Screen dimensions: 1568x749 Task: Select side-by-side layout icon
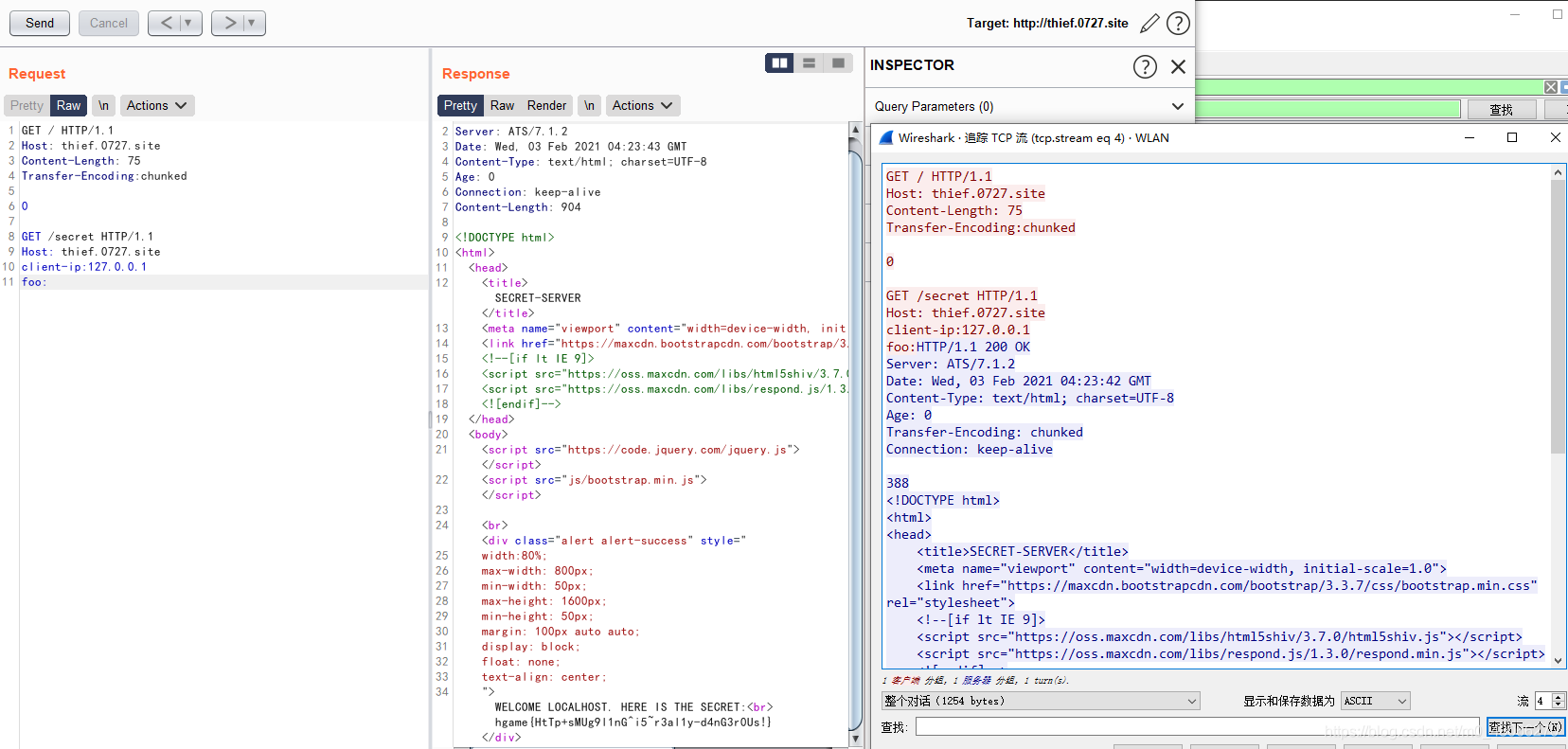pyautogui.click(x=780, y=63)
